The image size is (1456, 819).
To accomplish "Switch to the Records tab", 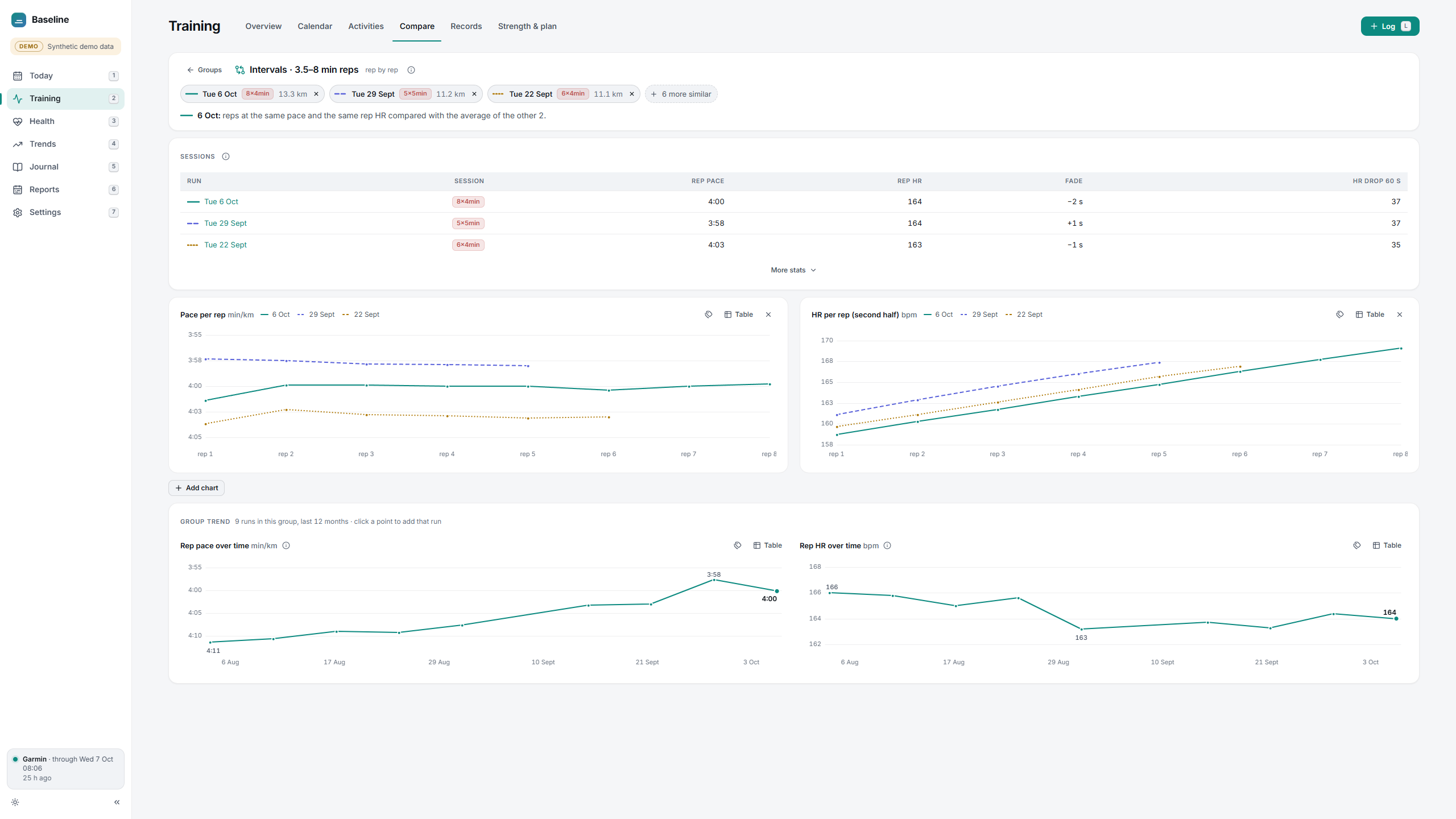I will click(466, 26).
